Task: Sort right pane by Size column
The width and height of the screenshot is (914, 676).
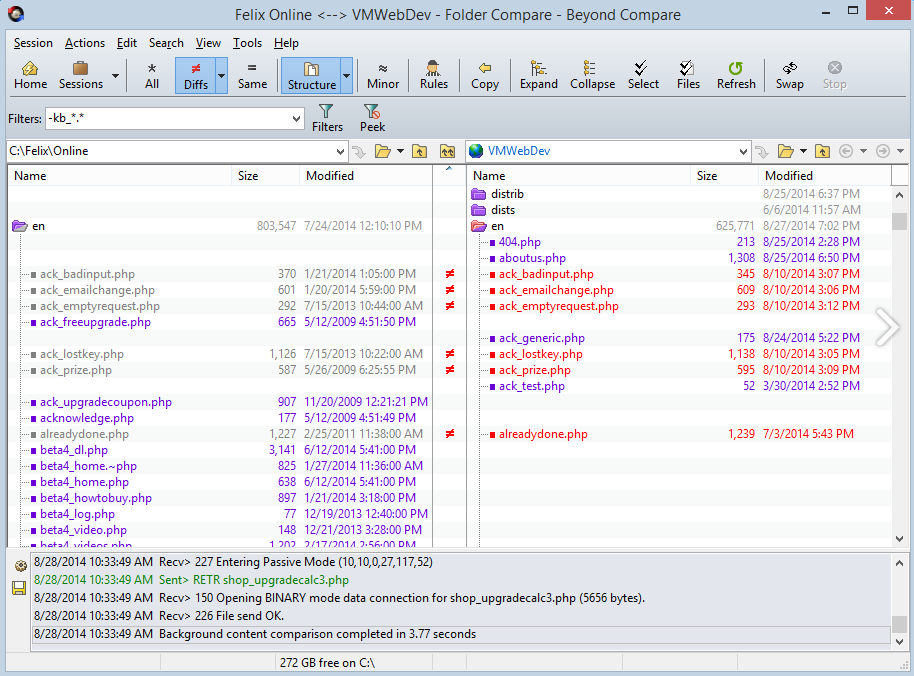Action: [724, 176]
